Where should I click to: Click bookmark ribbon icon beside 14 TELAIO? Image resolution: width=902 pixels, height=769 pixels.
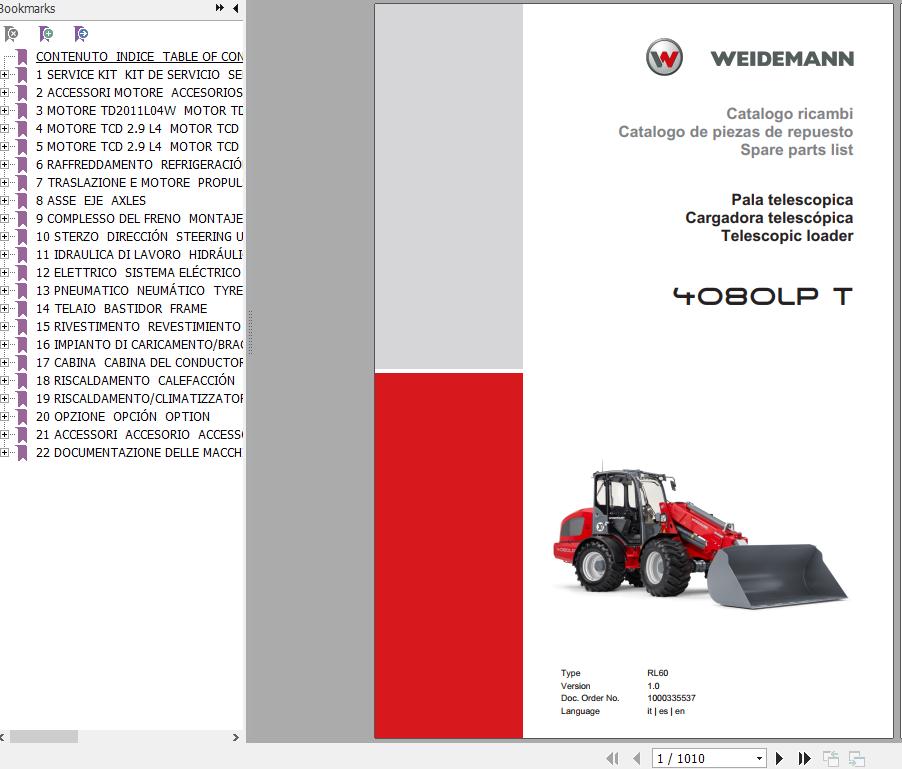click(x=22, y=309)
